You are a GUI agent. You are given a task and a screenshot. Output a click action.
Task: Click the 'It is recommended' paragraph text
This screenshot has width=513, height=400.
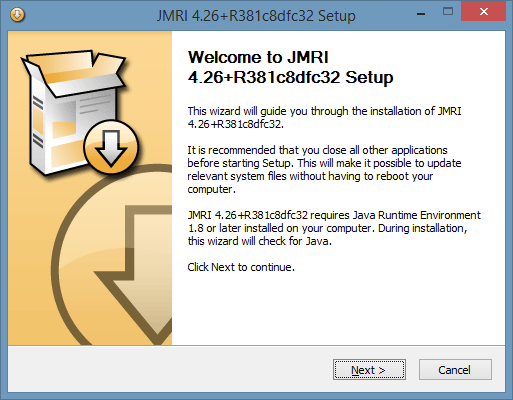pyautogui.click(x=324, y=170)
